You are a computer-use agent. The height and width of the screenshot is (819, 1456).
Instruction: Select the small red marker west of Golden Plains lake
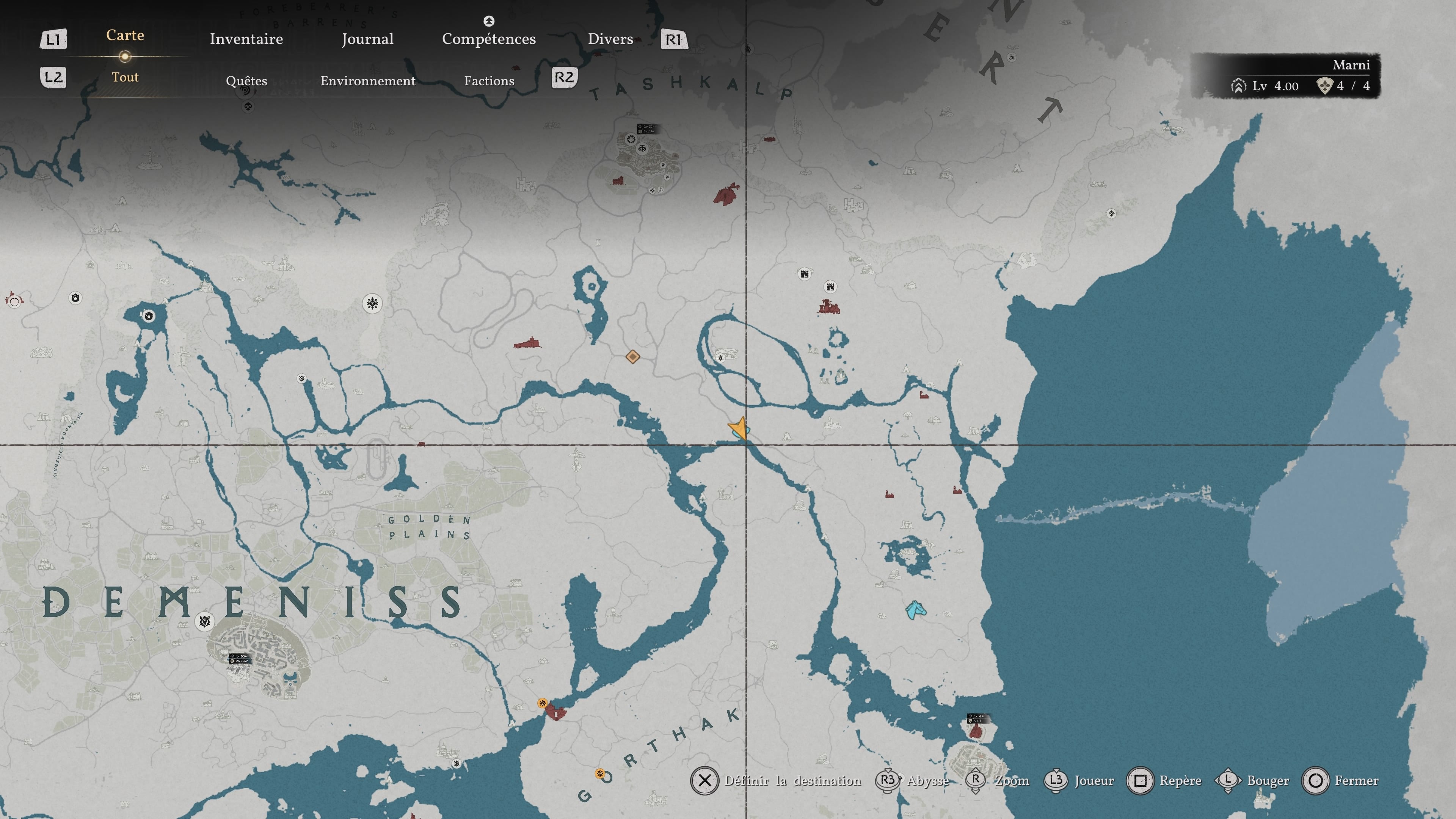tap(420, 444)
